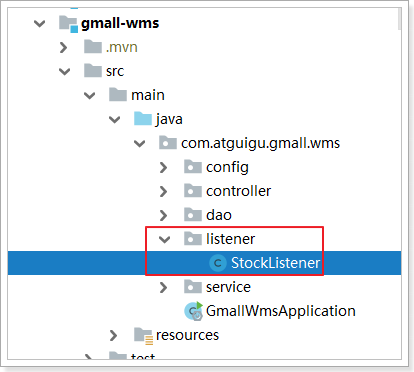Select the gmall-wms project label

point(120,24)
